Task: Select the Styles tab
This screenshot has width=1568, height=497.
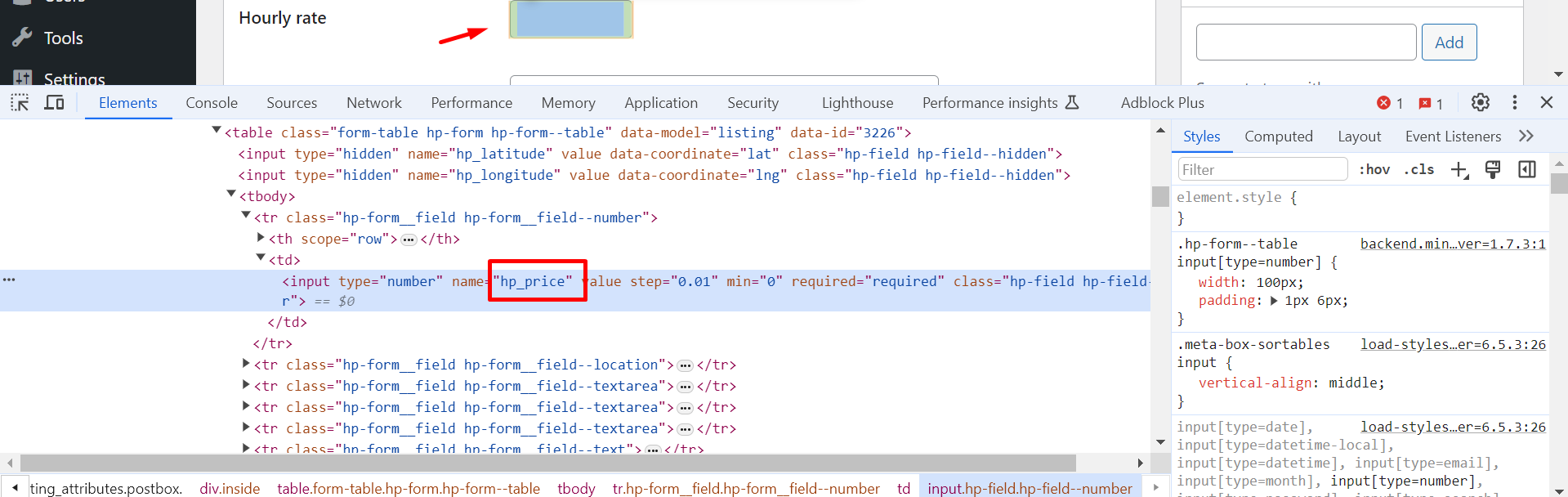Action: [x=1202, y=137]
